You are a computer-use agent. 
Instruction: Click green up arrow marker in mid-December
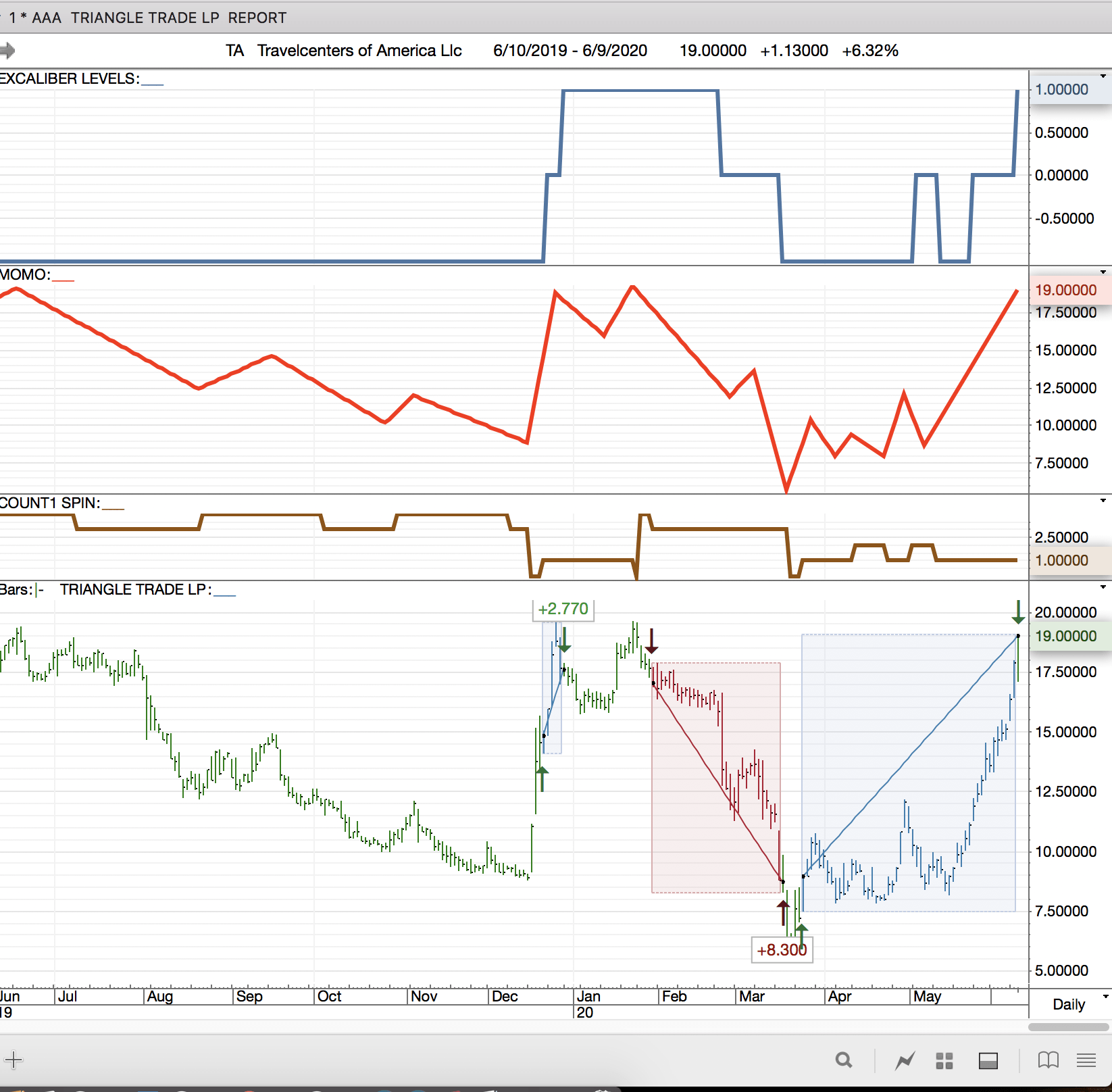coord(542,778)
